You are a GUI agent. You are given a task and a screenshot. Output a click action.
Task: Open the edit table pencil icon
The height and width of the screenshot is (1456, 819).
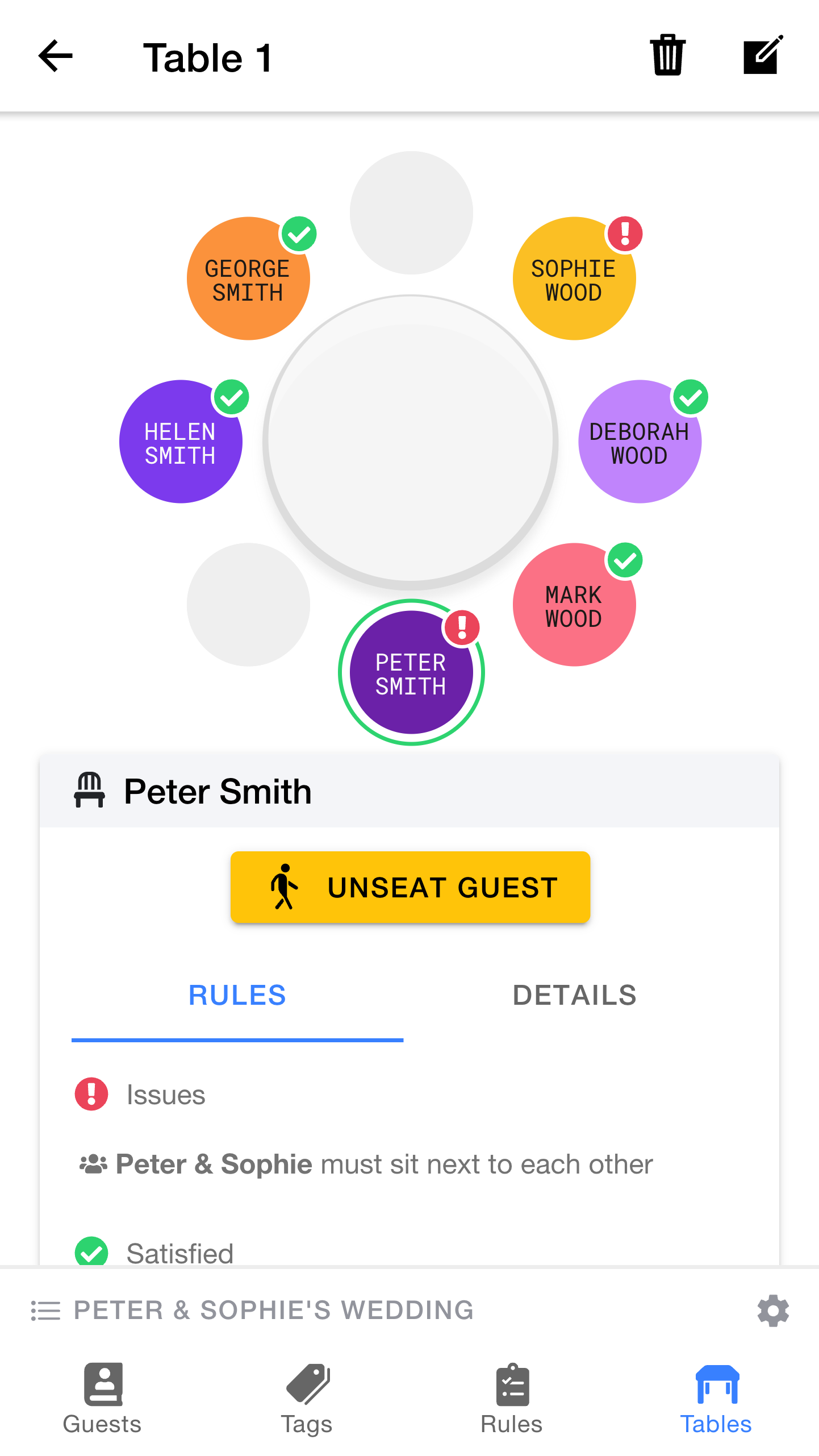click(x=762, y=55)
